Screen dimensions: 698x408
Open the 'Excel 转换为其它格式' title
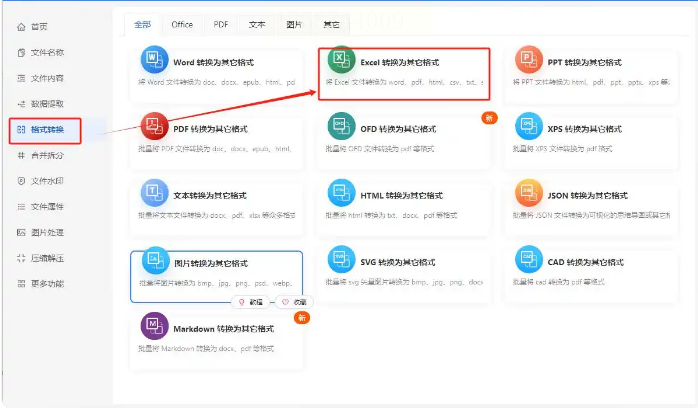[x=400, y=62]
